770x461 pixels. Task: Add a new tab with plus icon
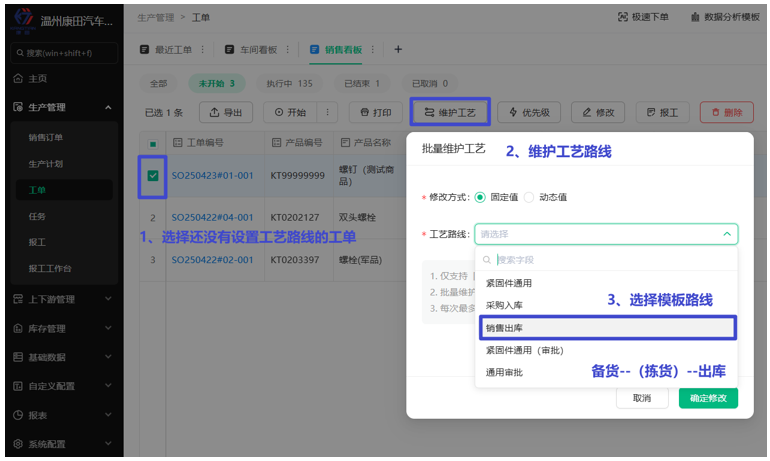pyautogui.click(x=397, y=49)
